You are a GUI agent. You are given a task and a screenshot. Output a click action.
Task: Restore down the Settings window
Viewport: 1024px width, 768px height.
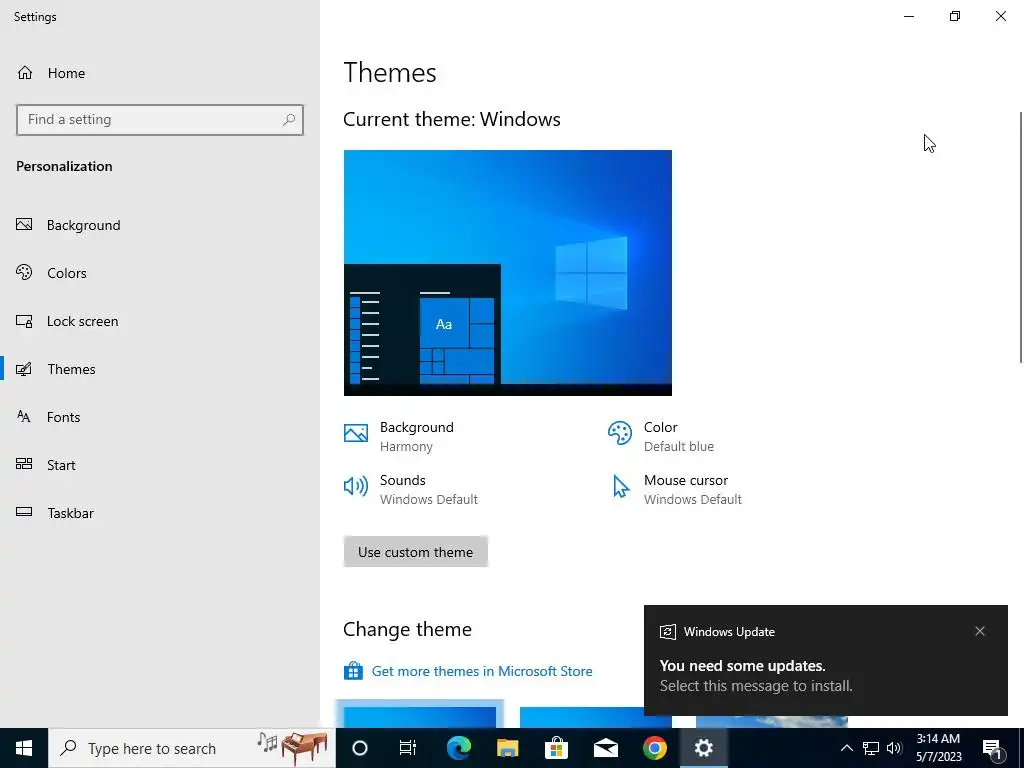955,16
